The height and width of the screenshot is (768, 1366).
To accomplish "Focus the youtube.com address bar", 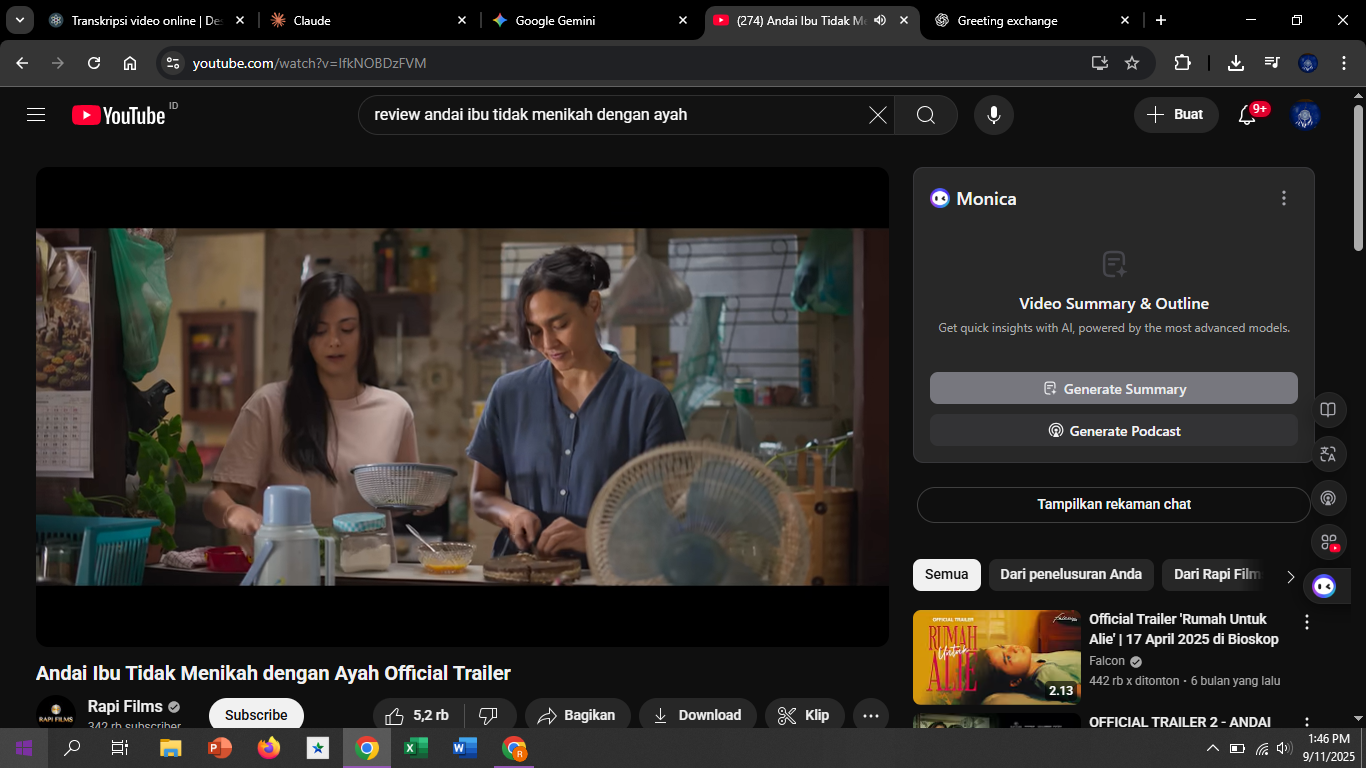I will point(630,63).
